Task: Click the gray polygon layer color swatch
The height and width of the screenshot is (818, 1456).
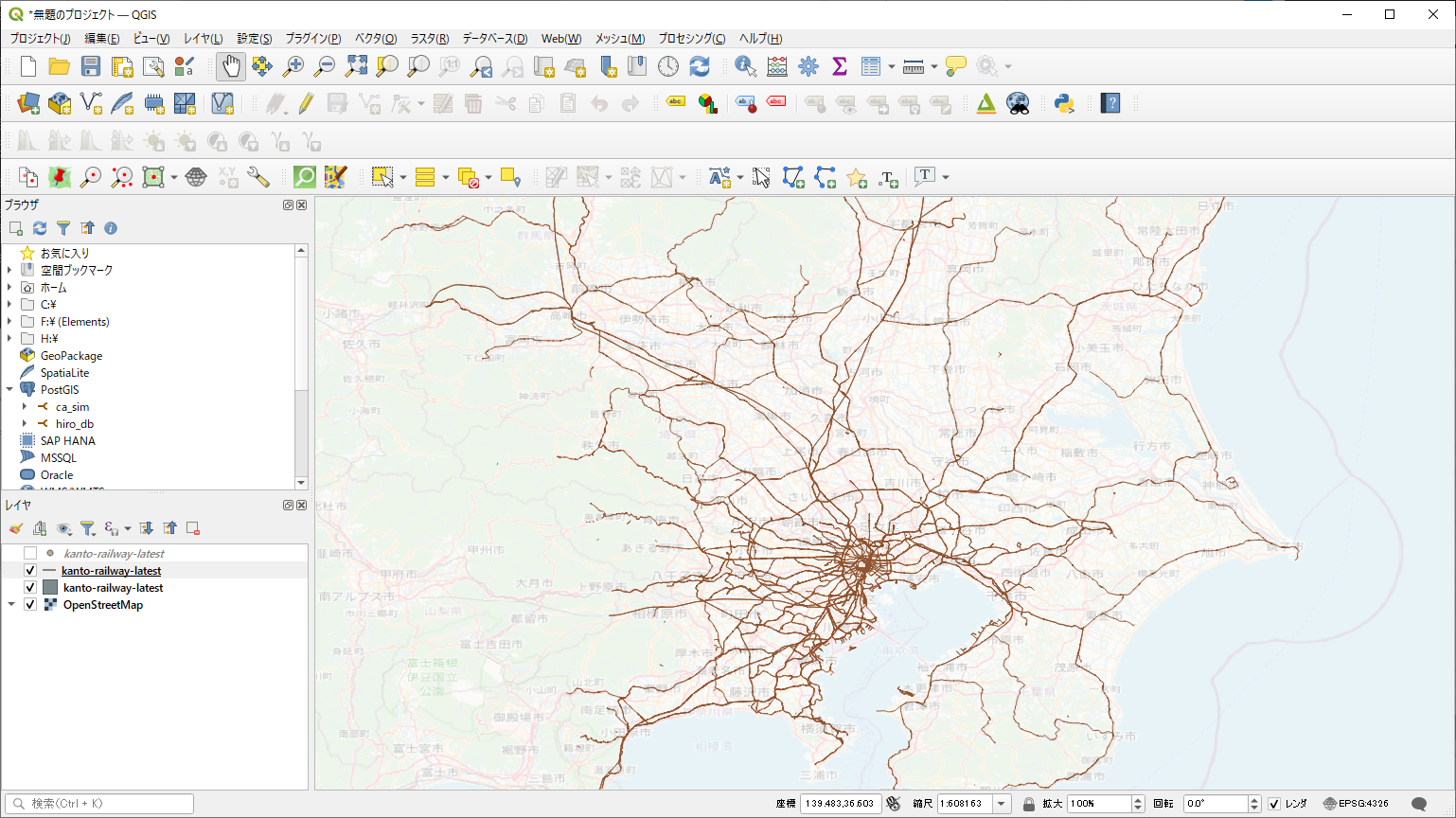Action: coord(50,588)
